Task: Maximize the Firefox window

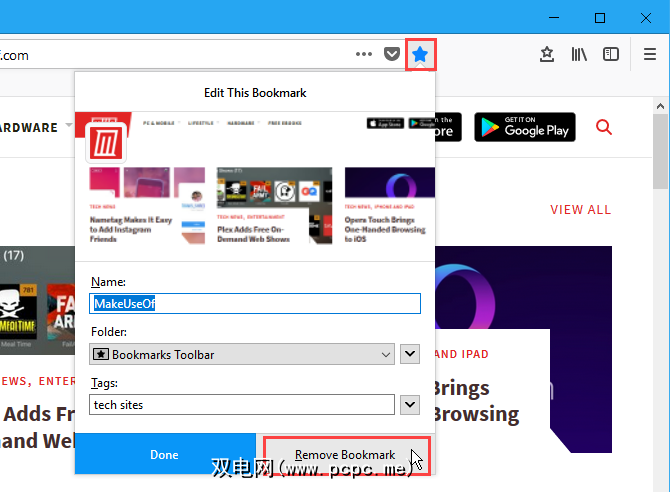Action: pos(600,18)
